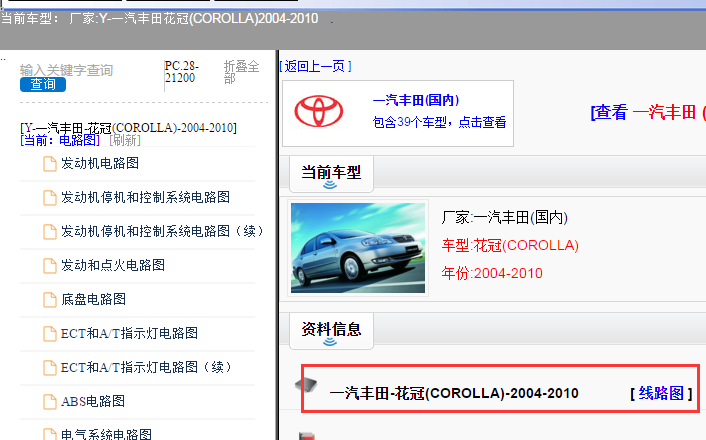Click the [刷新] refresh link
This screenshot has width=706, height=440.
tap(125, 141)
